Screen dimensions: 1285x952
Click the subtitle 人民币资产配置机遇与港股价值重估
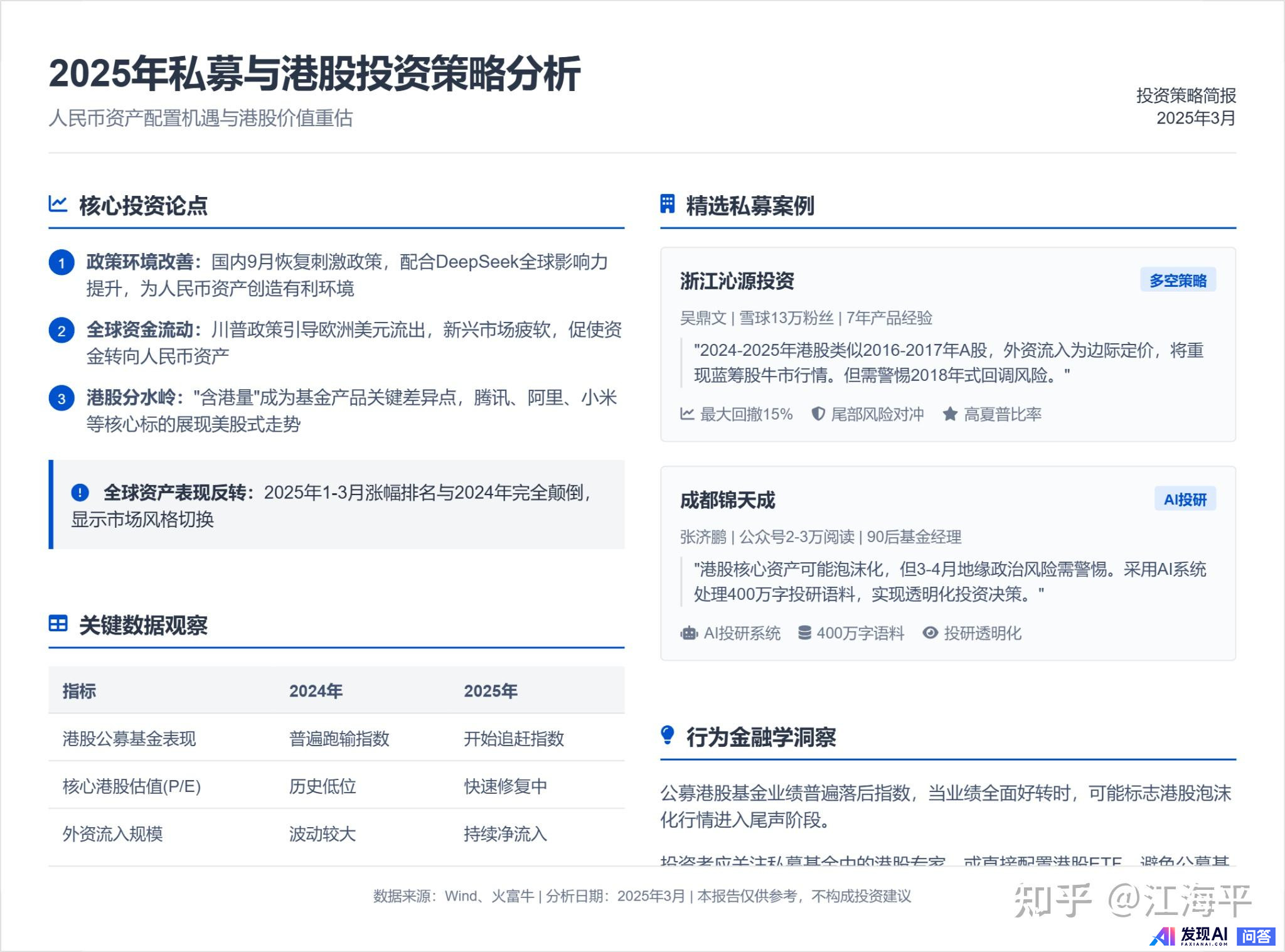pos(201,118)
